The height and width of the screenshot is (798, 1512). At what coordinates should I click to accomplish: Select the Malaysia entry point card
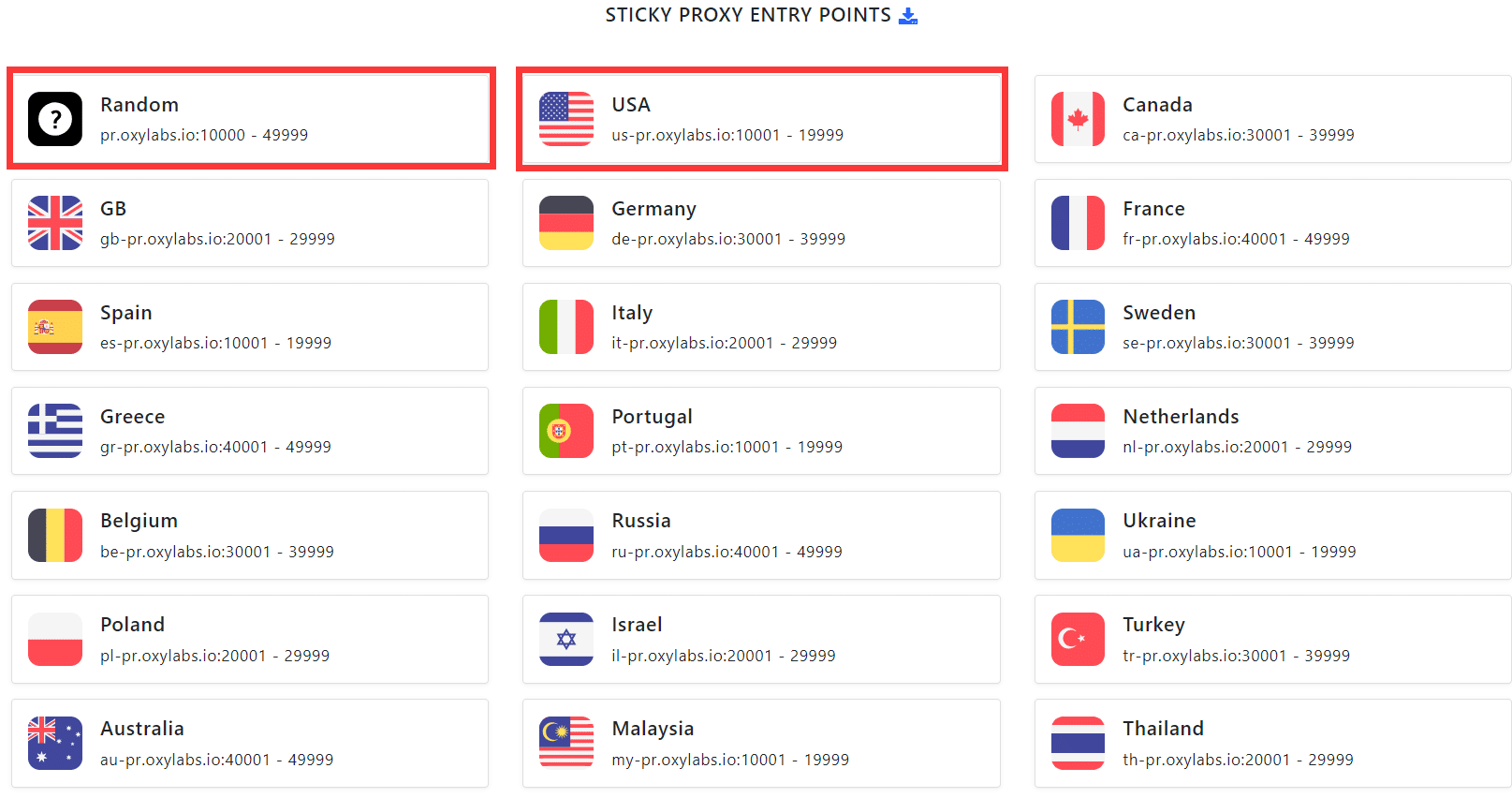pyautogui.click(x=761, y=743)
